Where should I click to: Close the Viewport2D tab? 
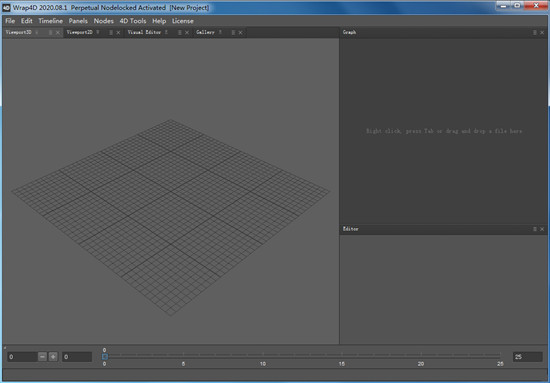click(118, 33)
